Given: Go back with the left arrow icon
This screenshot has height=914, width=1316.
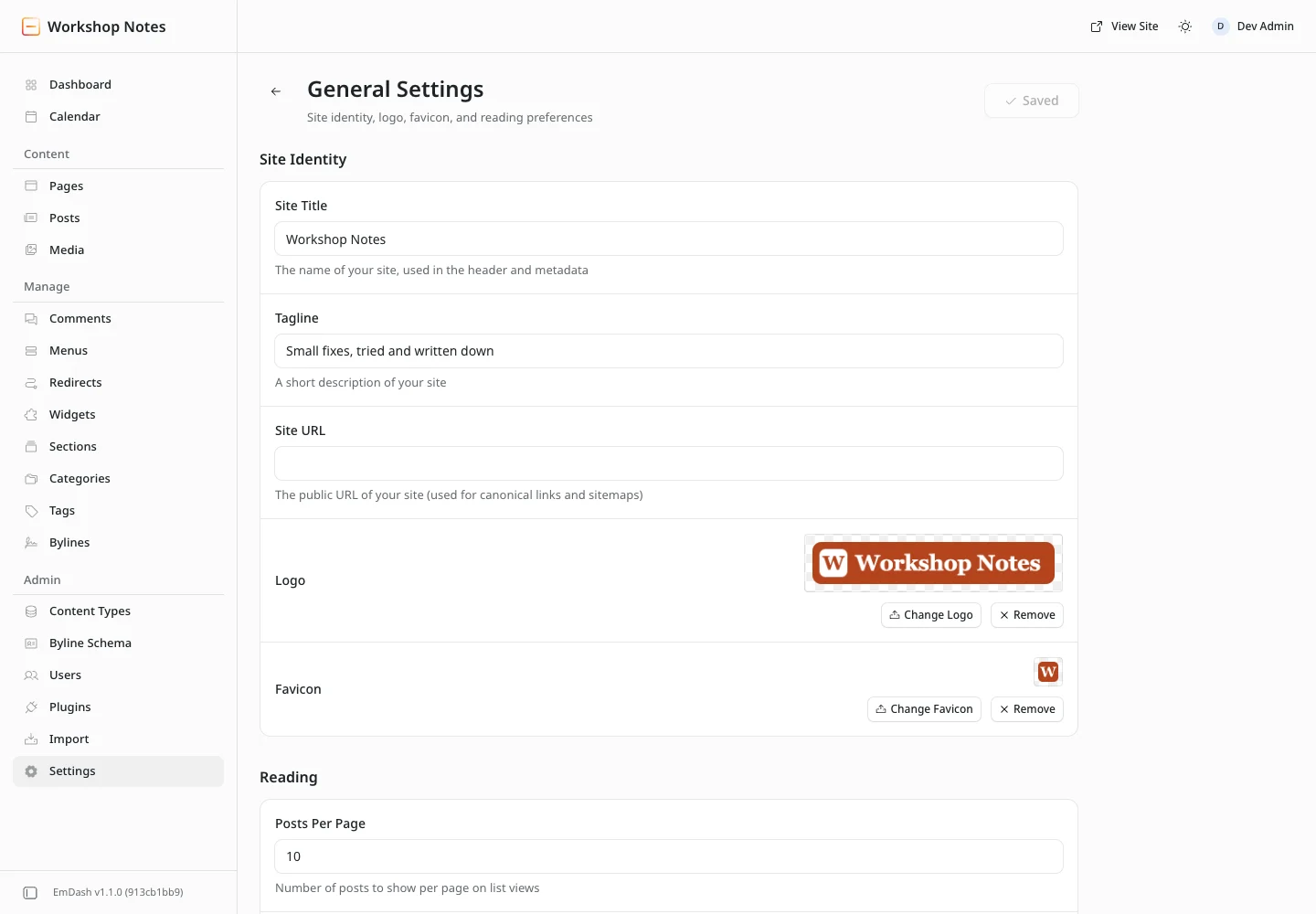Looking at the screenshot, I should coord(276,91).
